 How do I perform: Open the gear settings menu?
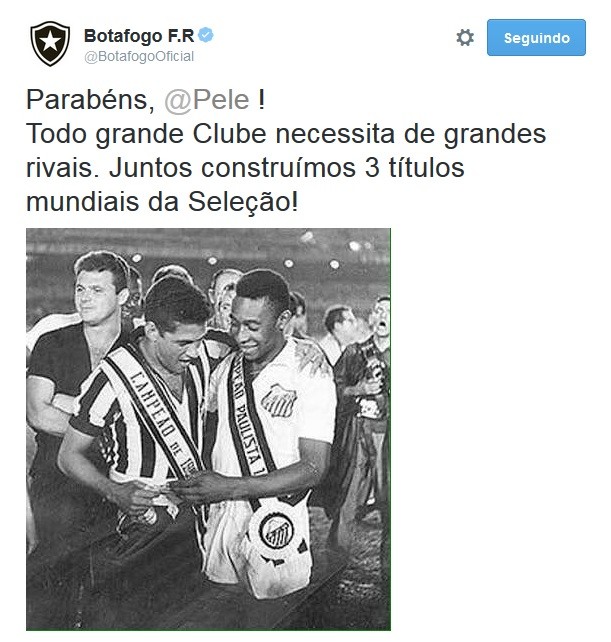point(465,38)
